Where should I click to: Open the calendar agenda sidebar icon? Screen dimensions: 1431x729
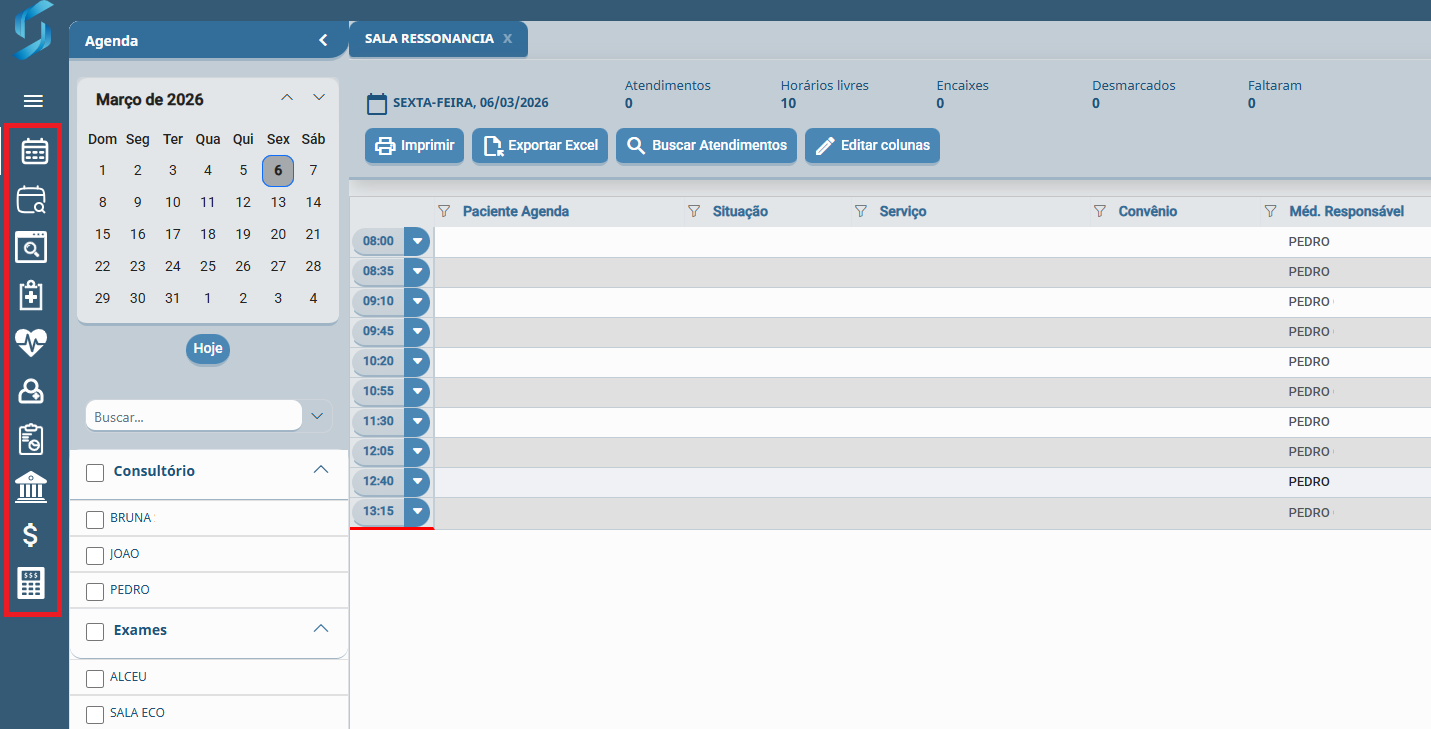point(34,152)
